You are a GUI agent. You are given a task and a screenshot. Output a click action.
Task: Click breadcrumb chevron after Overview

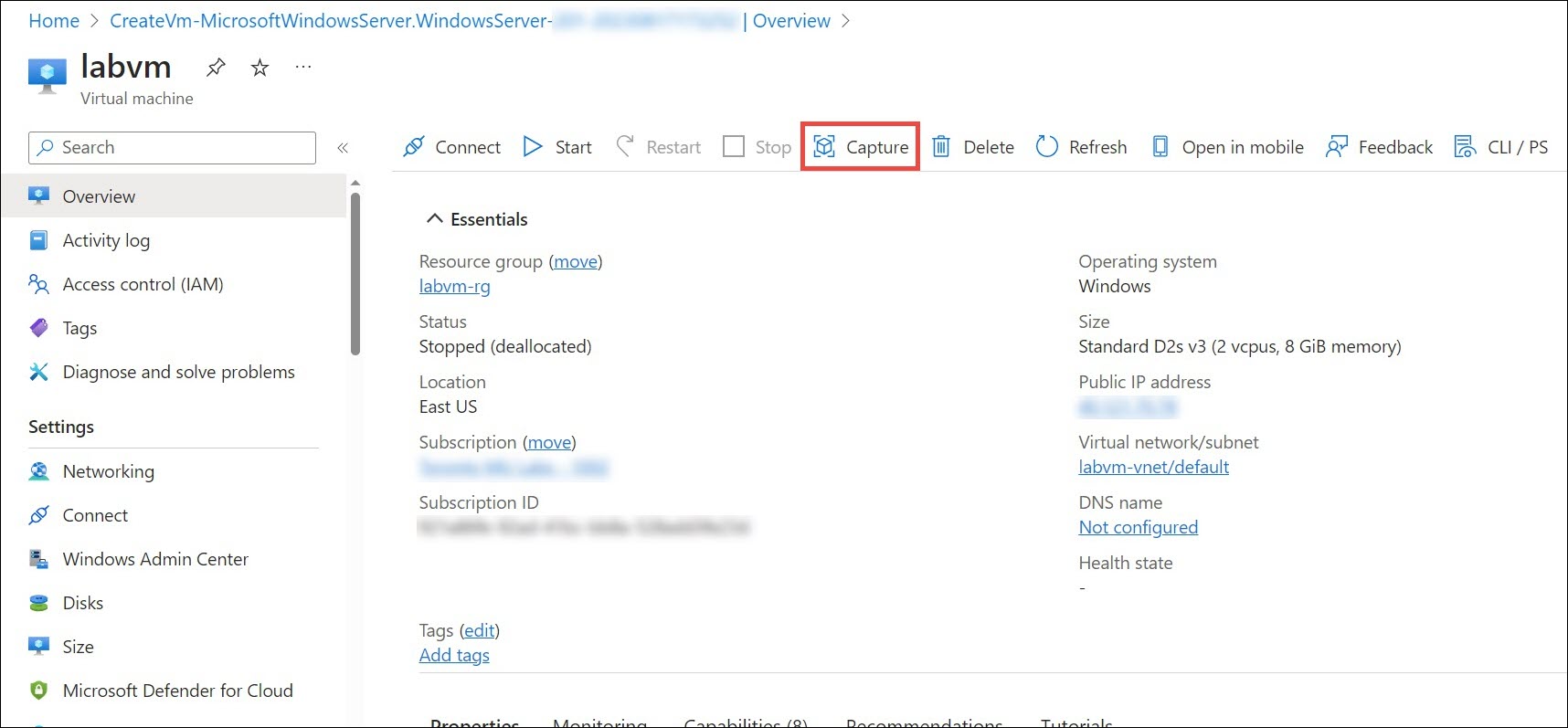tap(845, 21)
